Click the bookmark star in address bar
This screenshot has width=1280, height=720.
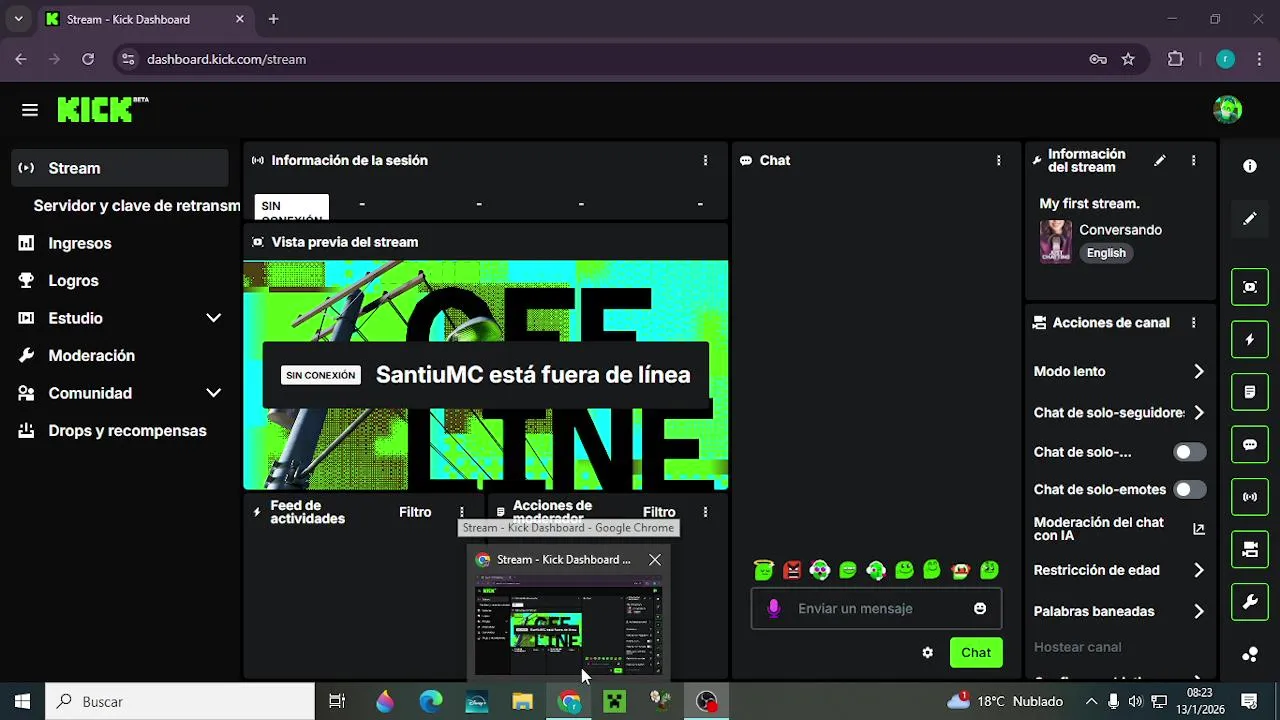[x=1128, y=59]
